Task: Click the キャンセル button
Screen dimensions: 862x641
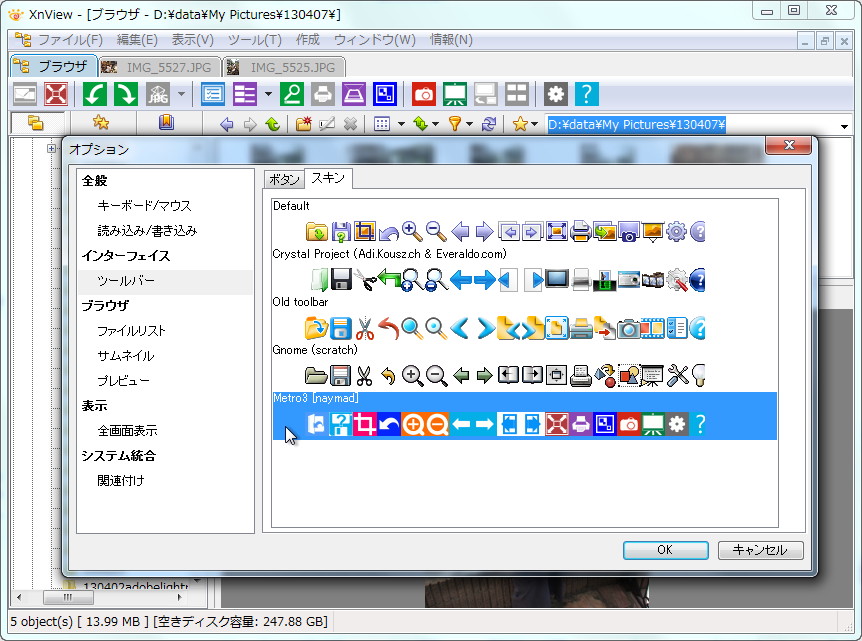Action: tap(760, 550)
